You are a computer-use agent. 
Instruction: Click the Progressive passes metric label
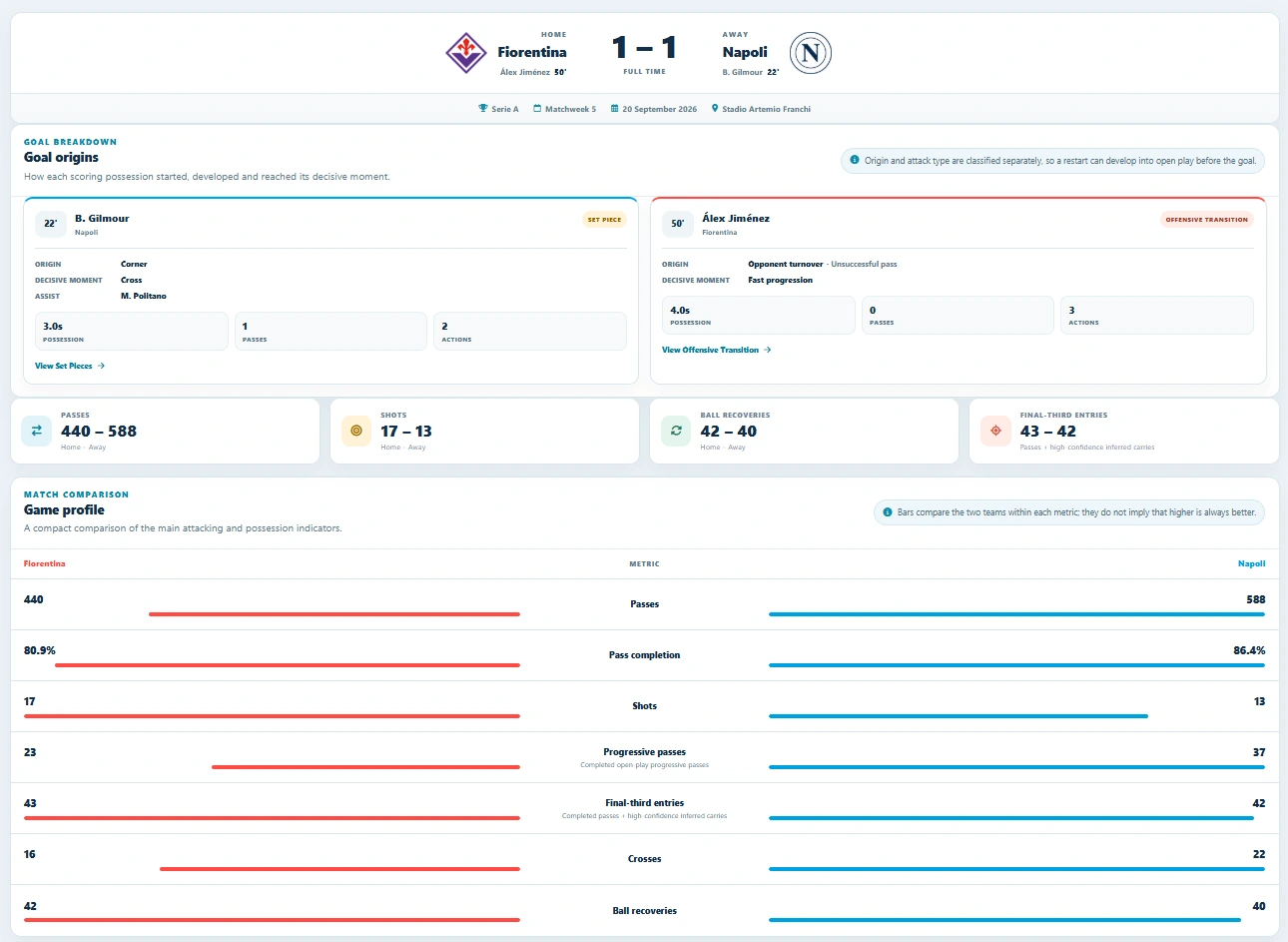coord(644,752)
